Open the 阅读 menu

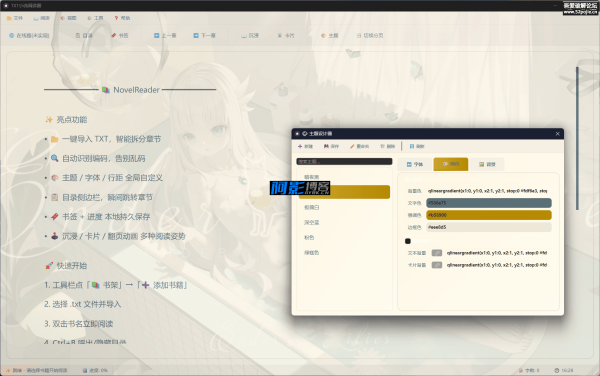tap(41, 18)
